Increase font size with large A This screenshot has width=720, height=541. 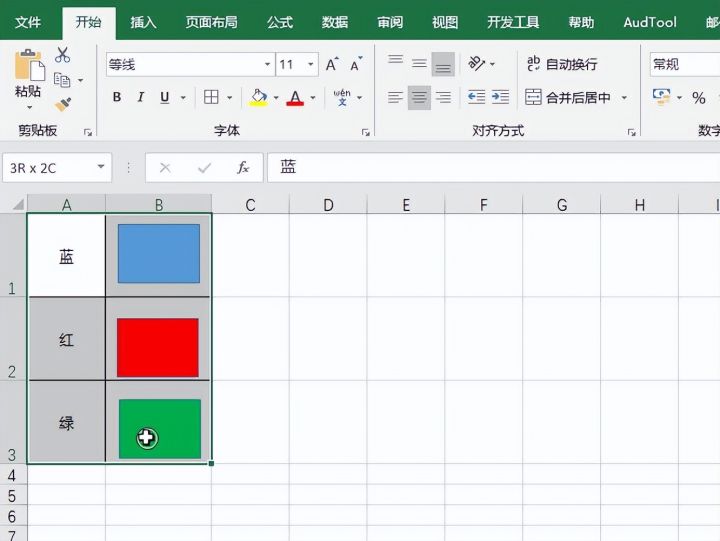(332, 64)
